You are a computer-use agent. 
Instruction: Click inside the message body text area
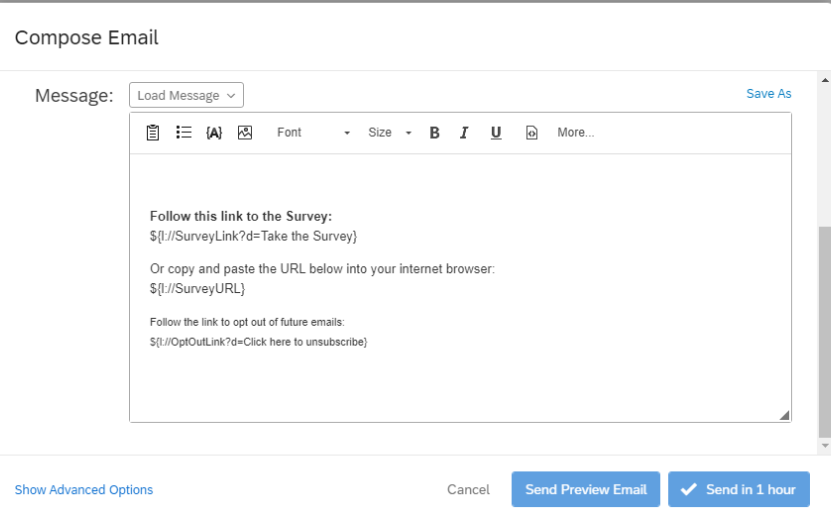point(460,380)
